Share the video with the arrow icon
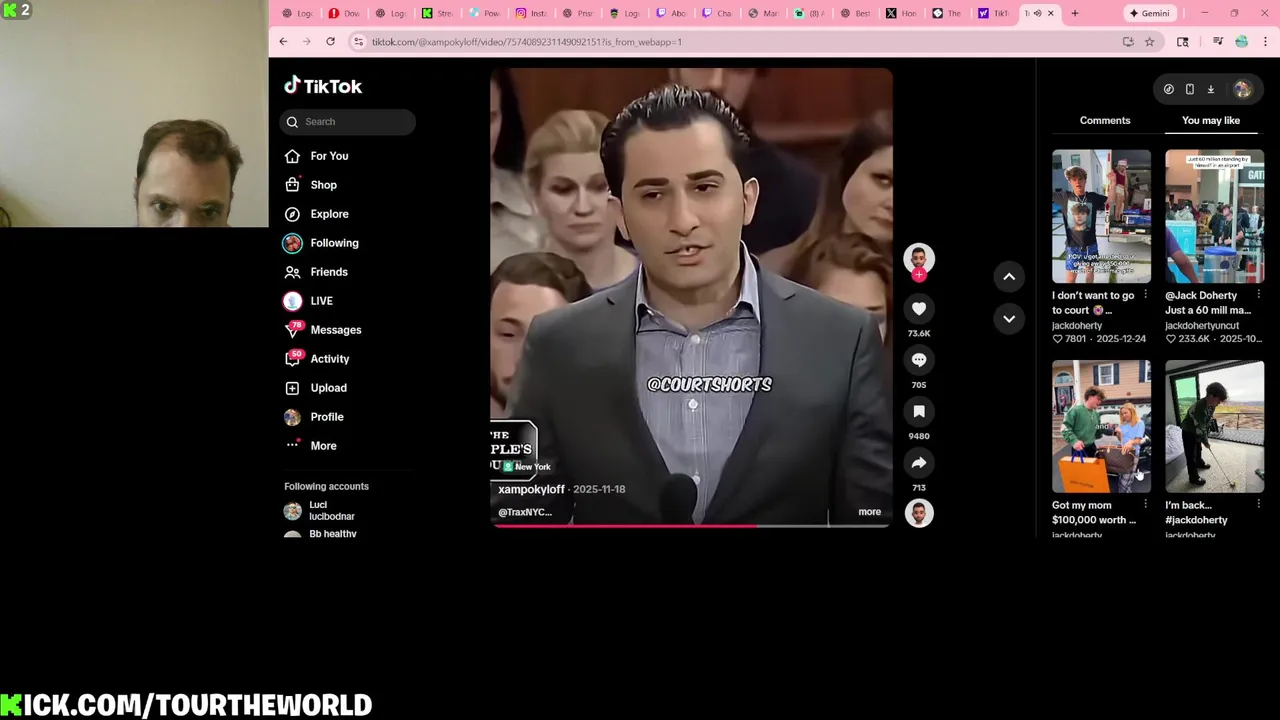The width and height of the screenshot is (1280, 720). (x=919, y=463)
